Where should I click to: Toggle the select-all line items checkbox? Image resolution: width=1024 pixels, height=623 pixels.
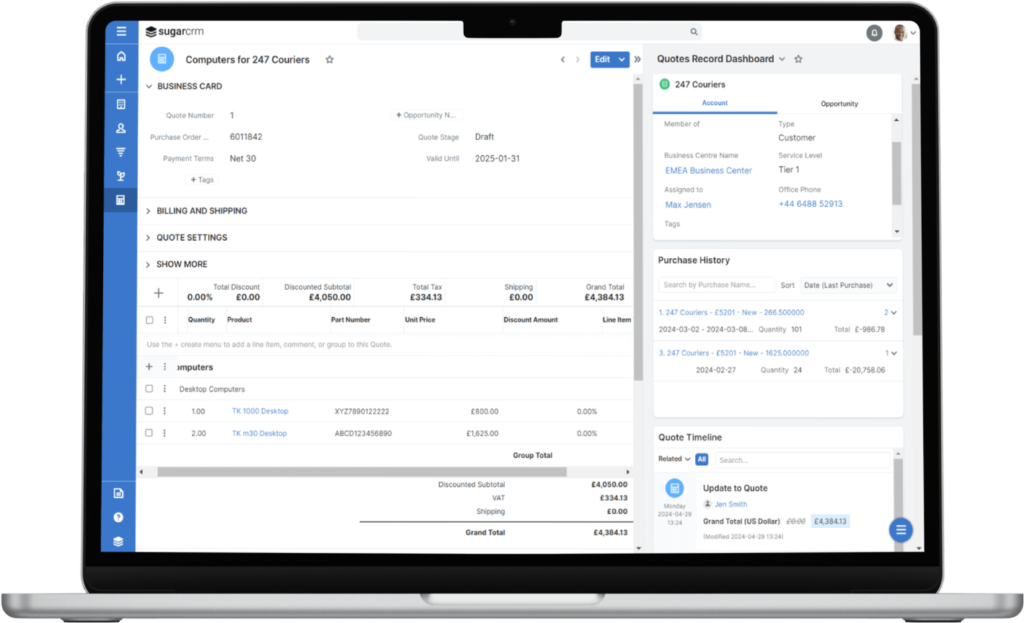pyautogui.click(x=150, y=320)
